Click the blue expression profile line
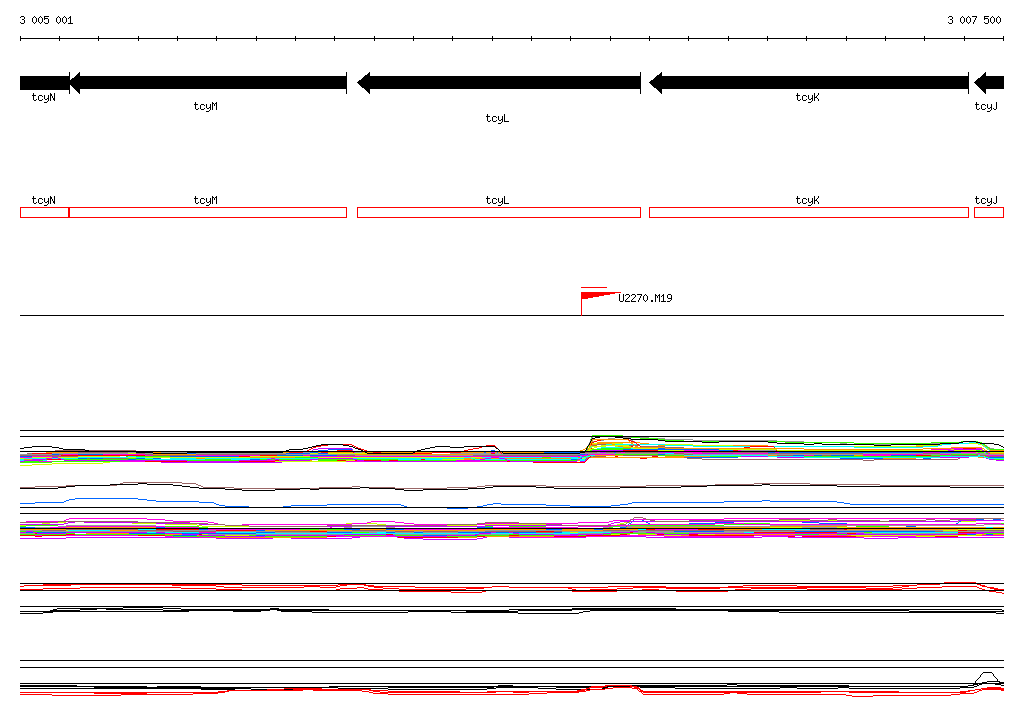The height and width of the screenshot is (714, 1024). 512,503
